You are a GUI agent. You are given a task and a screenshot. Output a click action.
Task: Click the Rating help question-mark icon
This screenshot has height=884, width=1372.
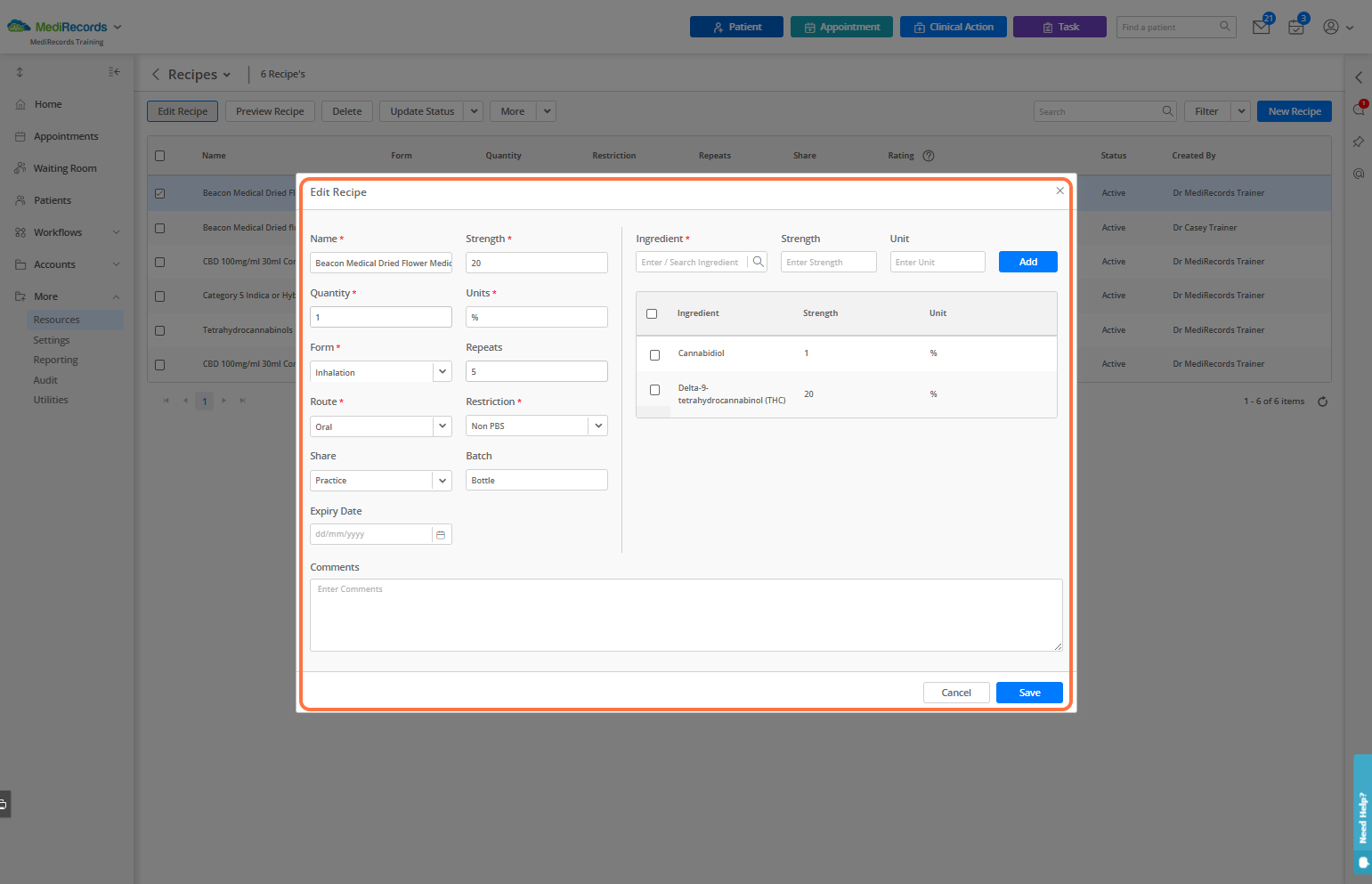click(x=929, y=156)
